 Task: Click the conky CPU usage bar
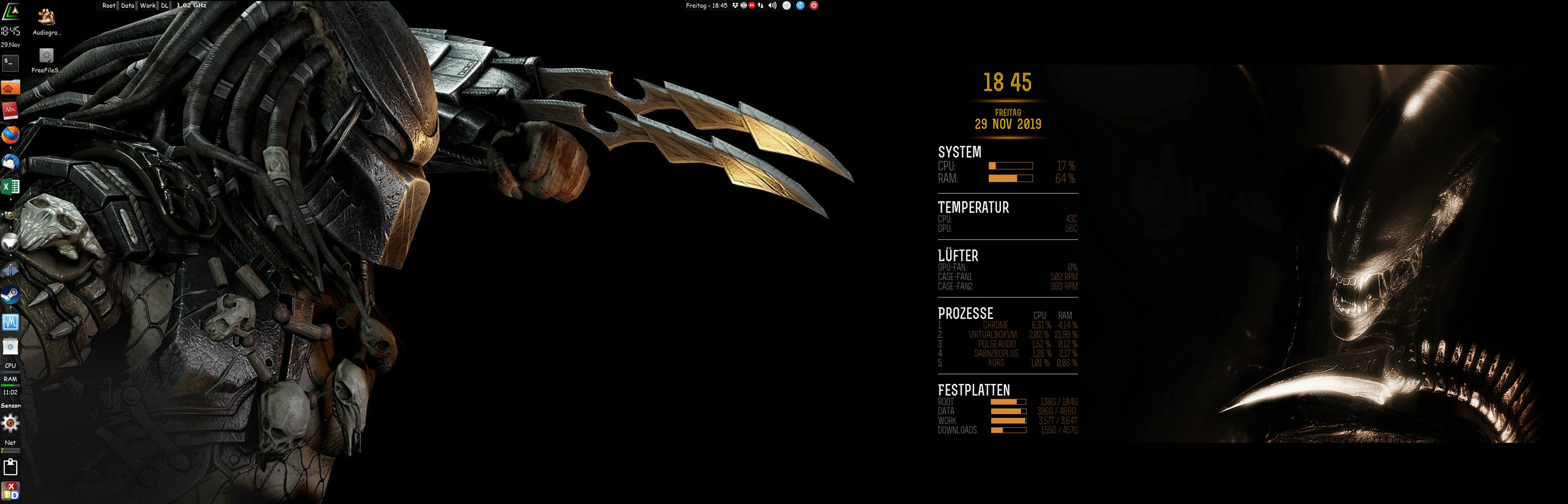tap(1010, 165)
